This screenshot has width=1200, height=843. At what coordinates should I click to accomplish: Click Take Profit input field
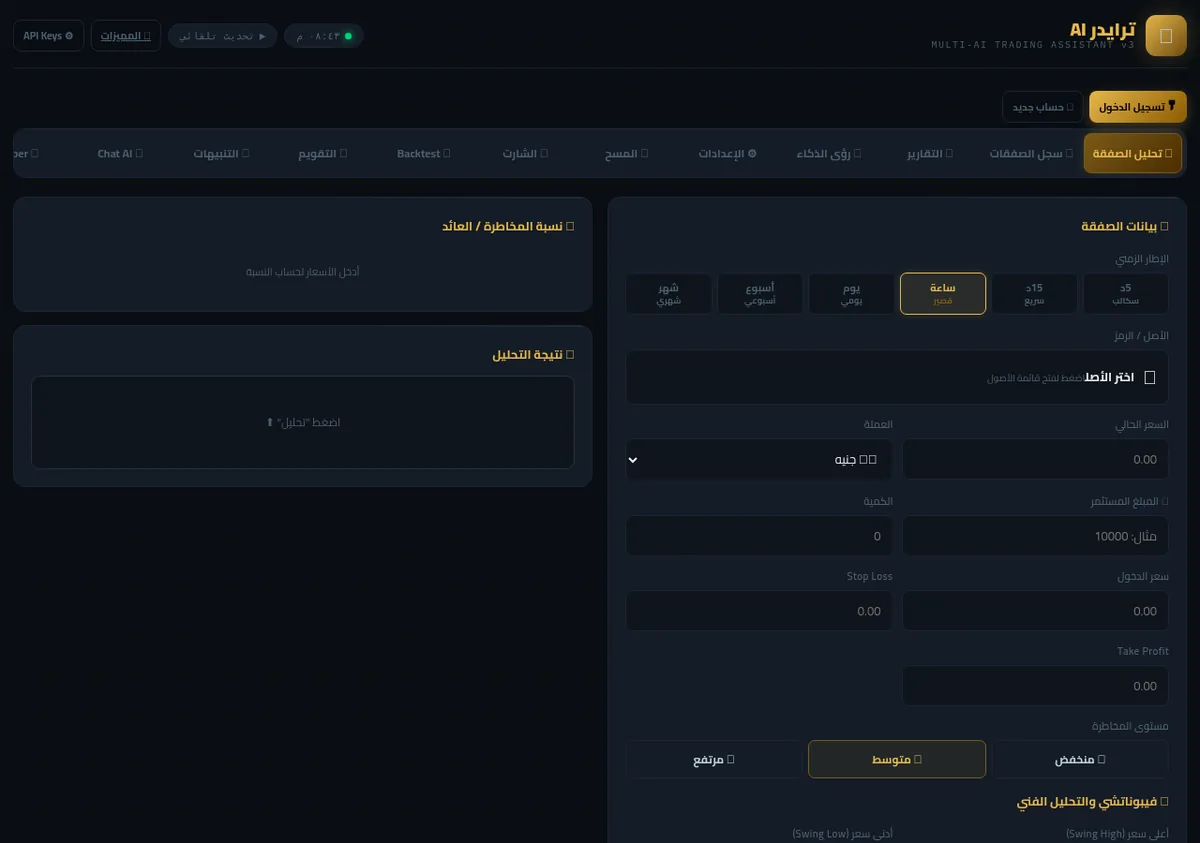[x=1036, y=686]
